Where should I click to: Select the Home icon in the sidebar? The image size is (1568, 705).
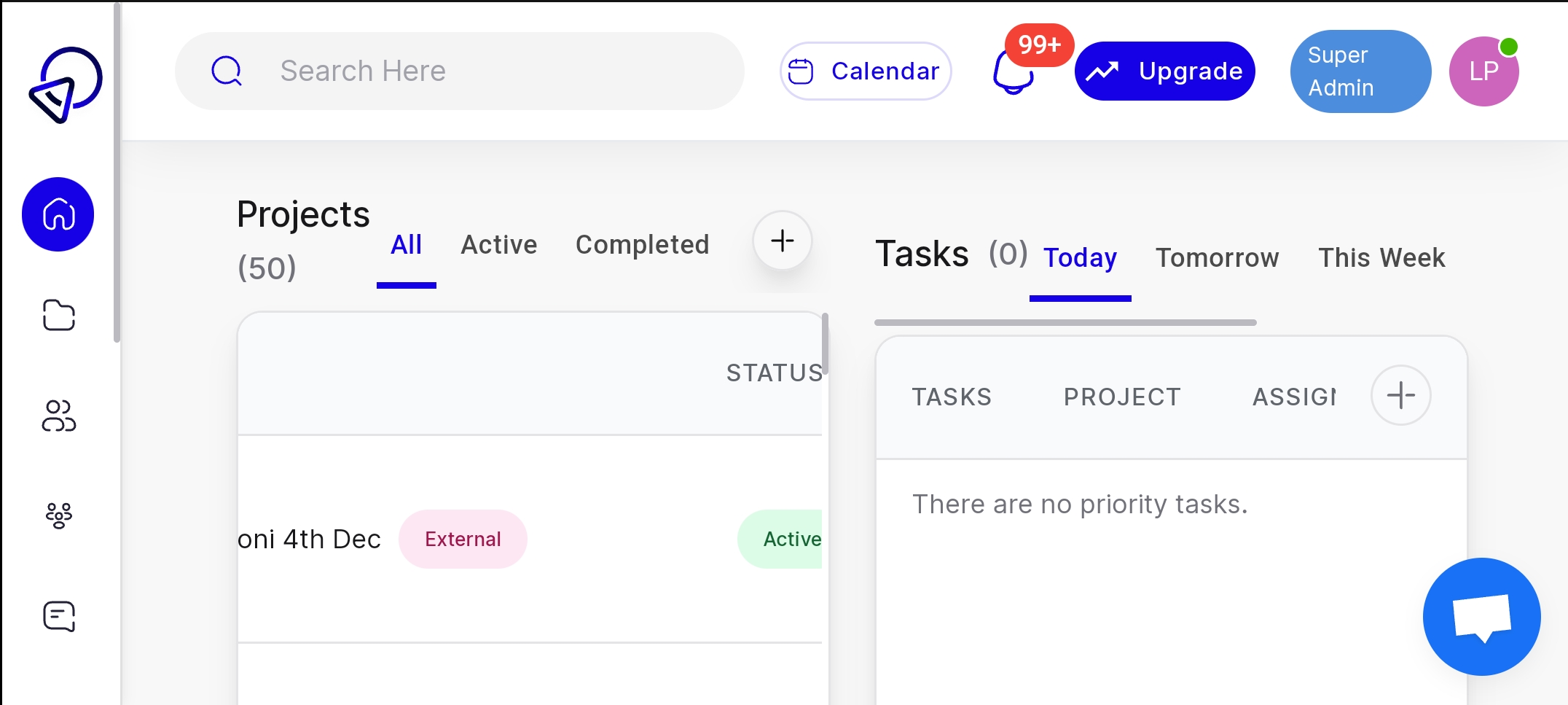[58, 214]
